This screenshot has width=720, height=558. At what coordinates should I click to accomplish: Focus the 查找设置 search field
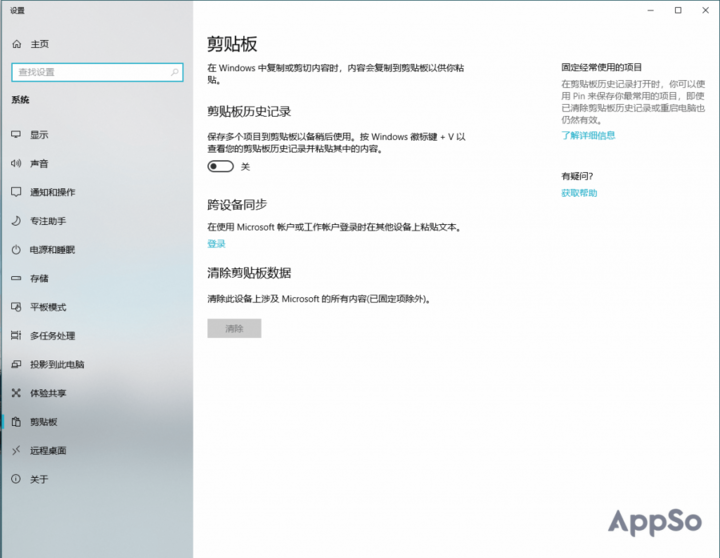[x=97, y=72]
